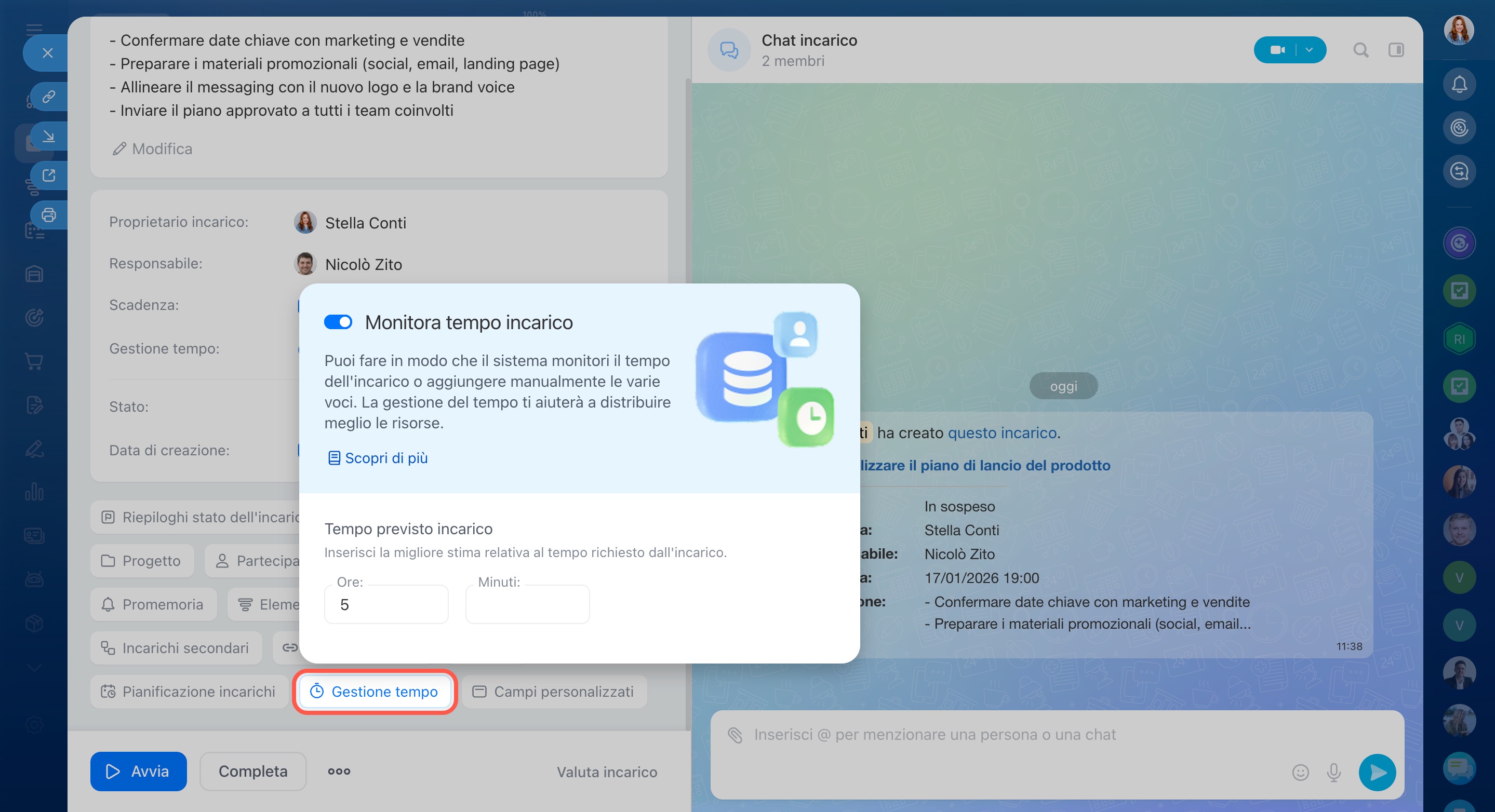Search within the task chat
Image resolution: width=1495 pixels, height=812 pixels.
coord(1360,50)
